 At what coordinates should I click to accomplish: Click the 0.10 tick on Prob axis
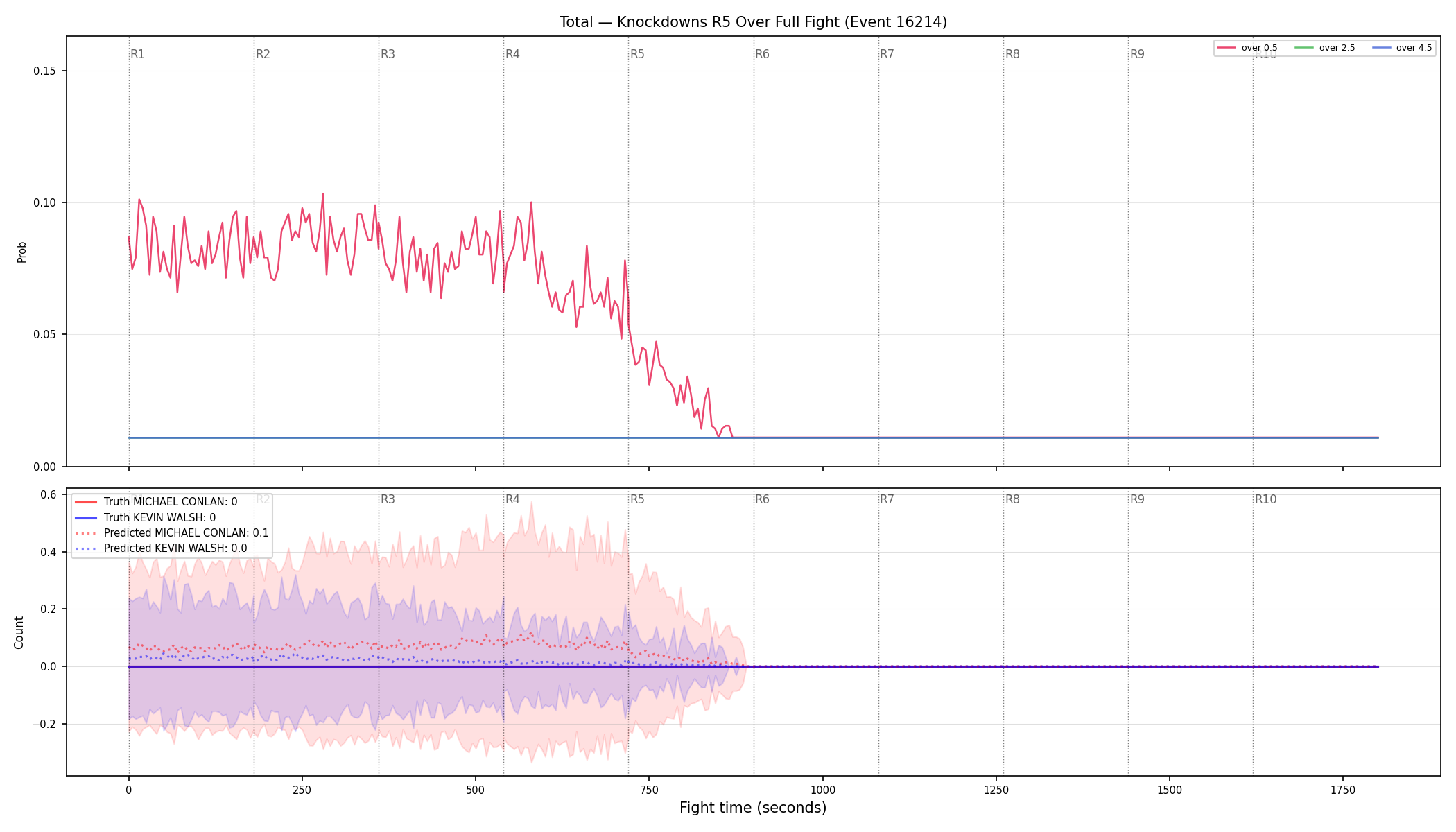(x=46, y=203)
